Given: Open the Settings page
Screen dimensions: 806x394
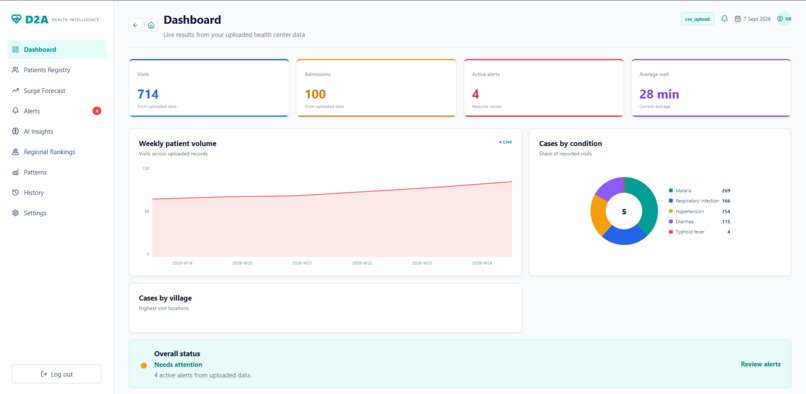Looking at the screenshot, I should 57,213.
